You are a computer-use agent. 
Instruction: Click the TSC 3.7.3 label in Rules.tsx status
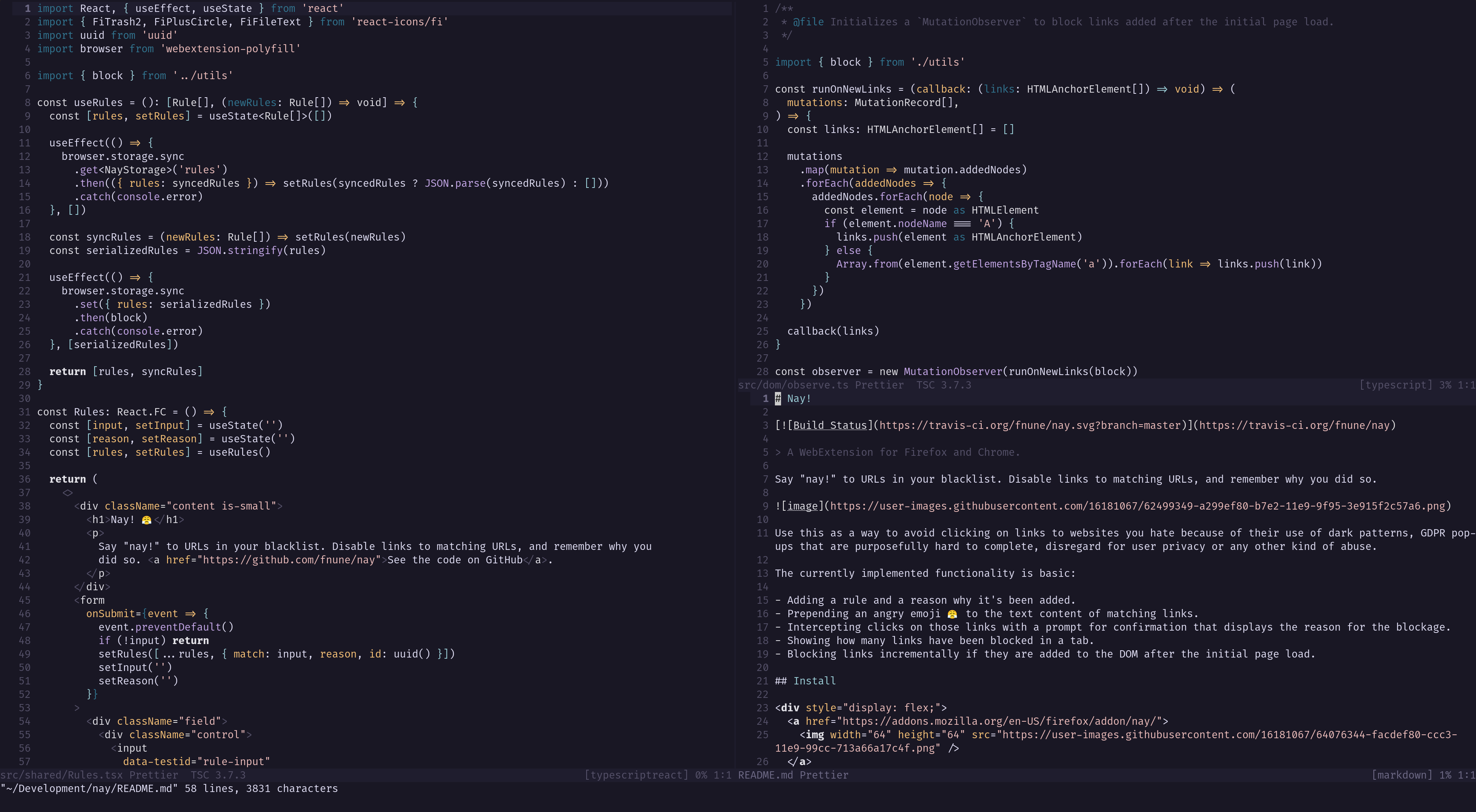[218, 775]
